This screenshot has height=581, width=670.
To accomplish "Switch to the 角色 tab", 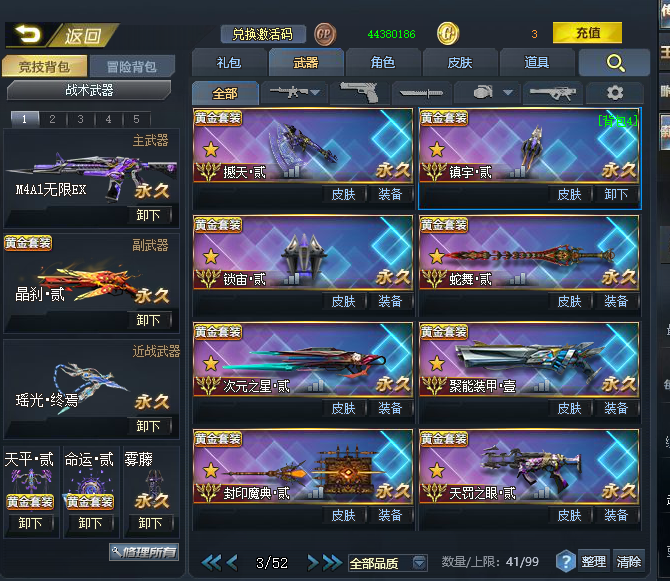I will (x=383, y=63).
